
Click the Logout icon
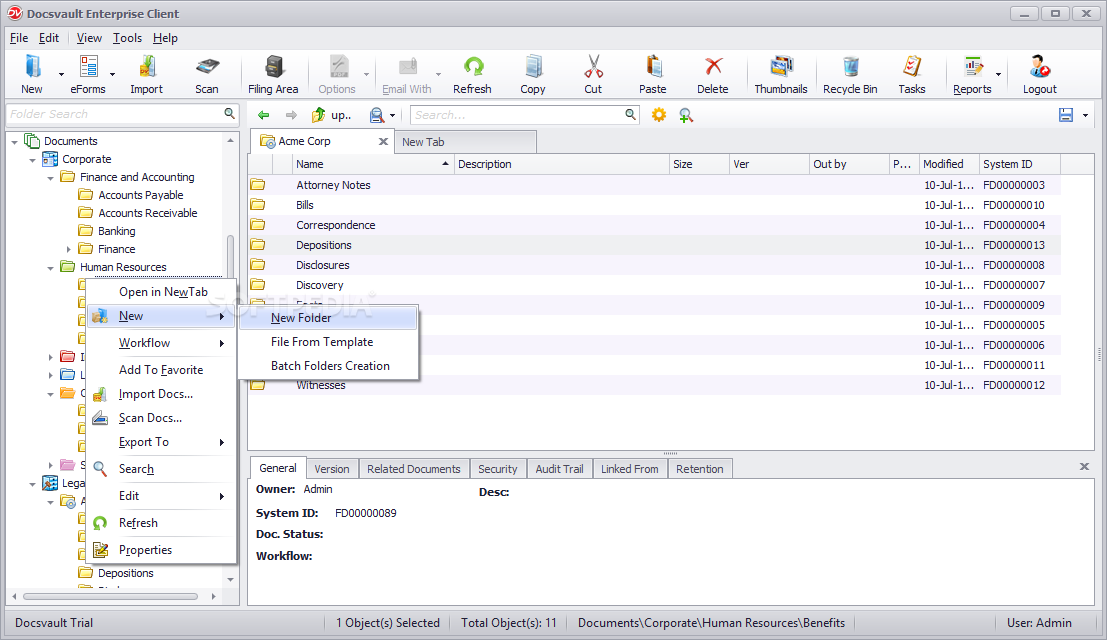(x=1039, y=67)
